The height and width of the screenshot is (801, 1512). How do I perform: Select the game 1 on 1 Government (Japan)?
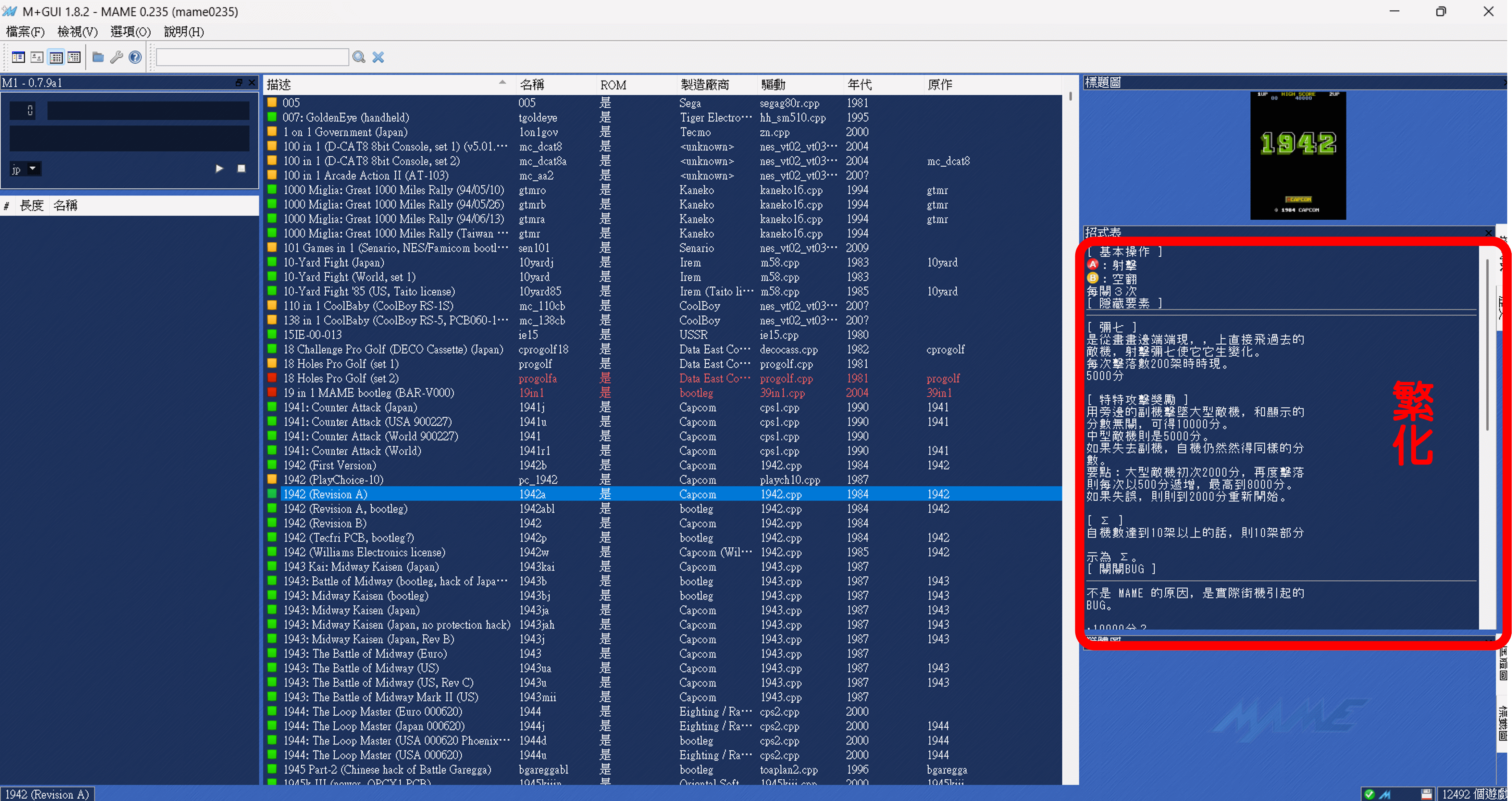tap(345, 132)
